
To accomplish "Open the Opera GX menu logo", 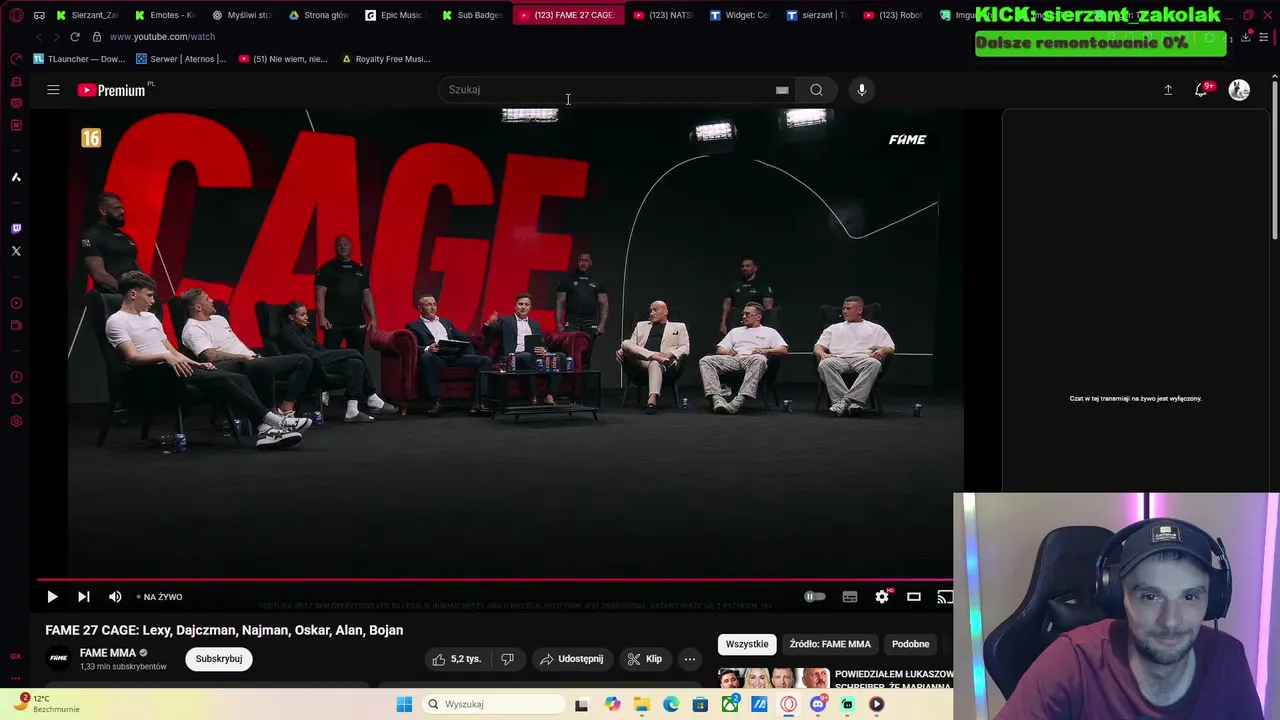I will click(16, 15).
